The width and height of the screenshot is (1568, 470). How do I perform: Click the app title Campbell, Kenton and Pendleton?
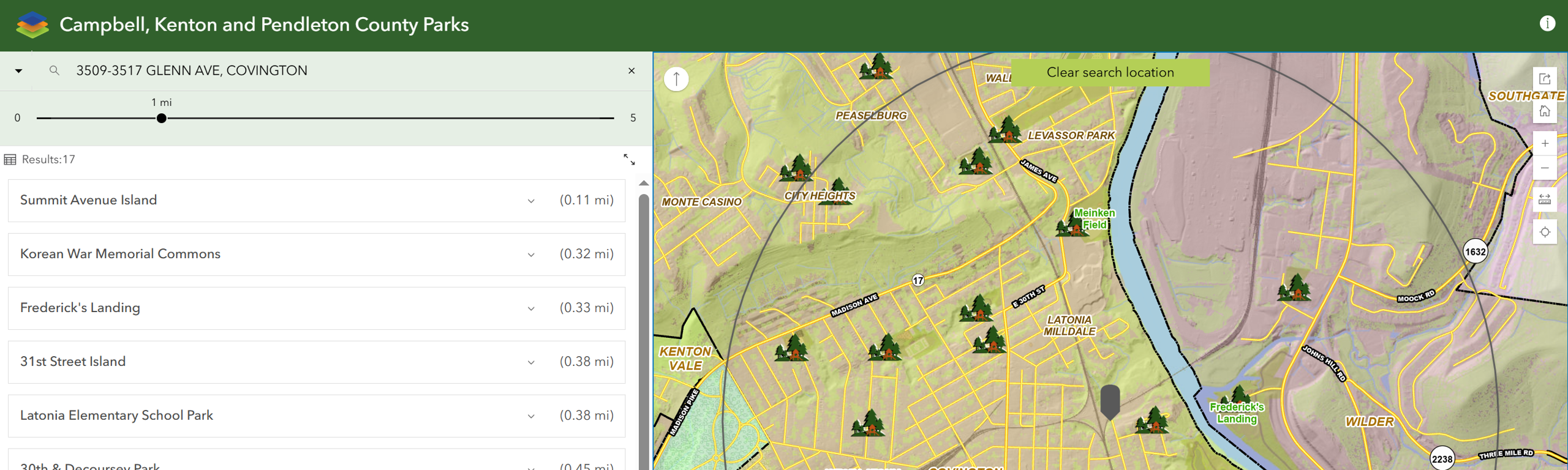pos(264,24)
